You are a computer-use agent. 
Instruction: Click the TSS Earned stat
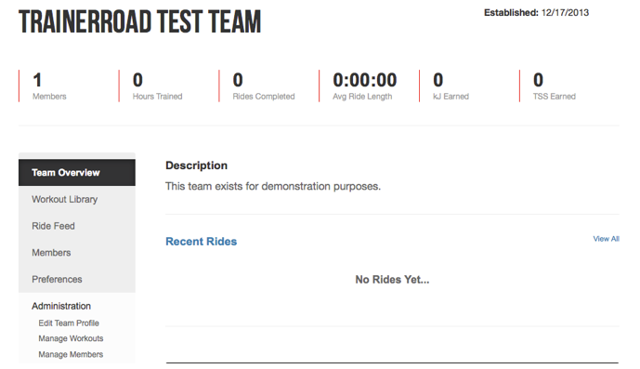point(554,86)
